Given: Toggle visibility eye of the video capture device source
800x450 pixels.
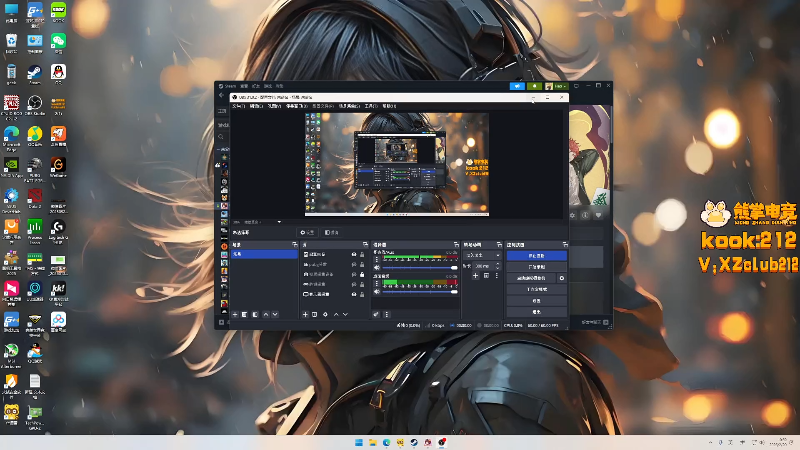Looking at the screenshot, I should 354,274.
